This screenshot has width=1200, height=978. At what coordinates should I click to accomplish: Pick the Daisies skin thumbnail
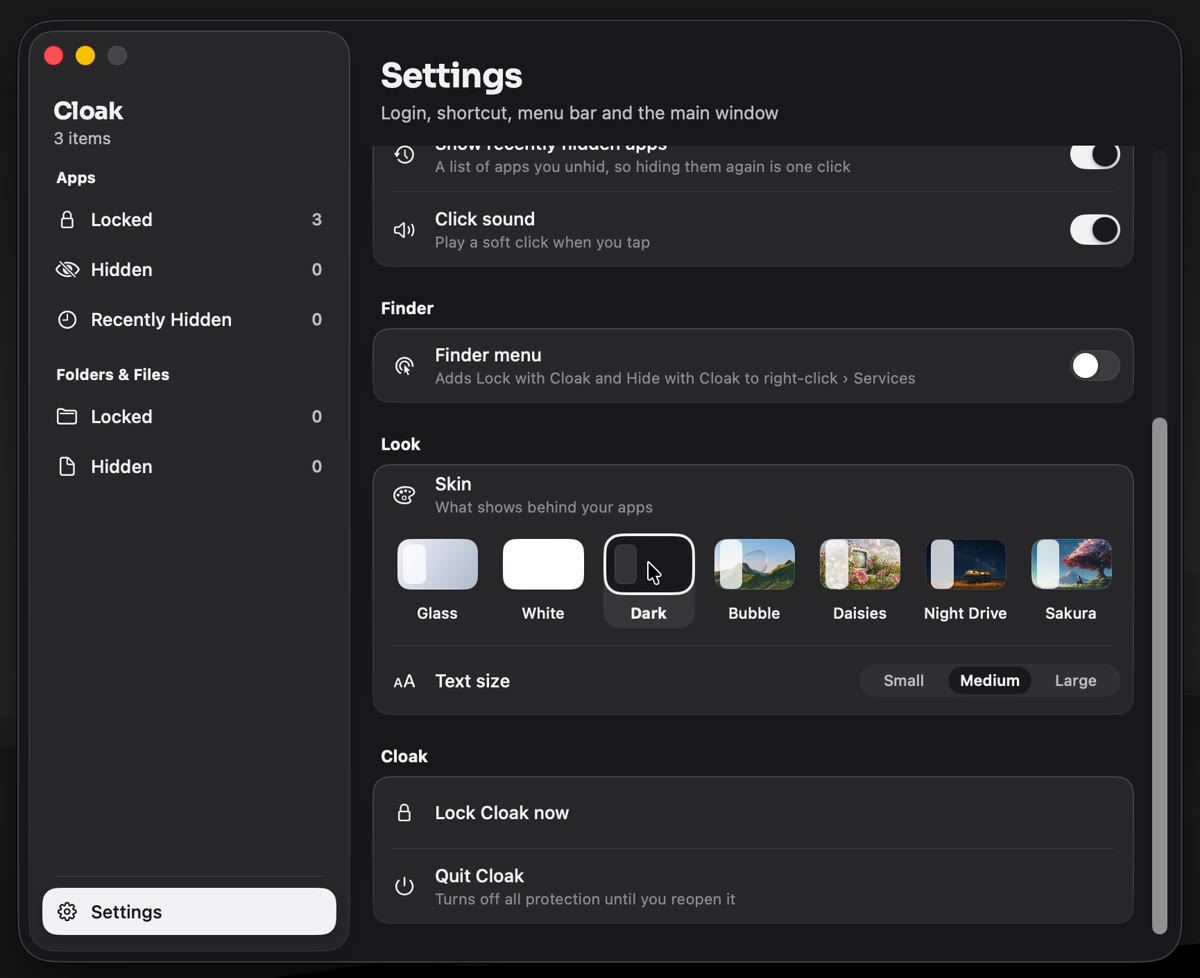click(x=860, y=564)
